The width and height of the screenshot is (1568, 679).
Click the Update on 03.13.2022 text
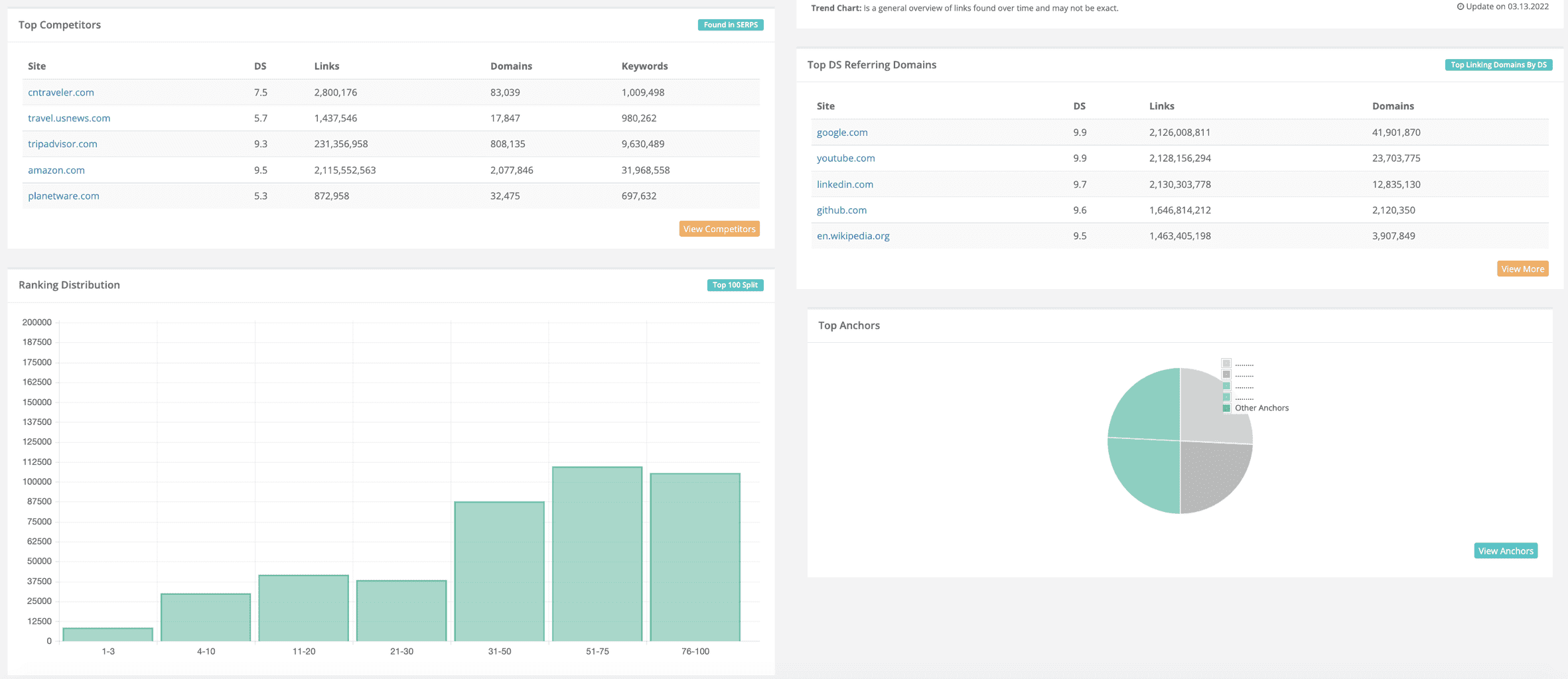[x=1507, y=7]
